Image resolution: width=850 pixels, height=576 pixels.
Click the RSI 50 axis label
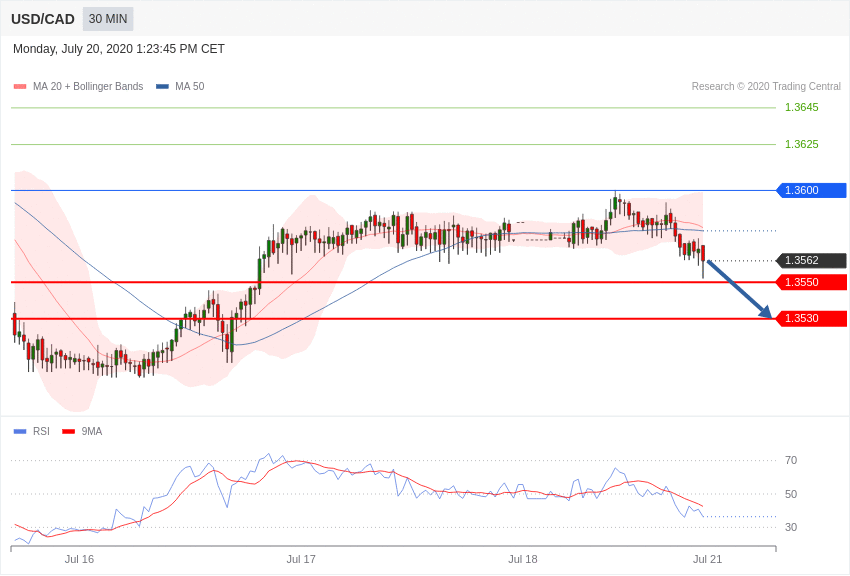(x=791, y=494)
